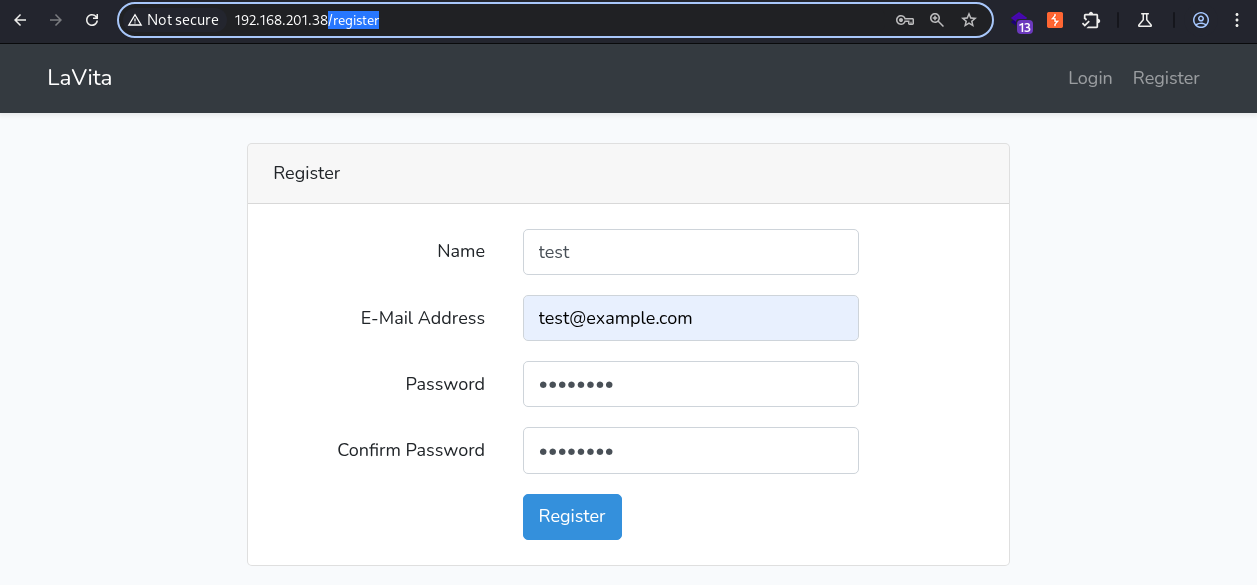
Task: Open the Extensions puzzle piece menu
Action: [x=1091, y=20]
